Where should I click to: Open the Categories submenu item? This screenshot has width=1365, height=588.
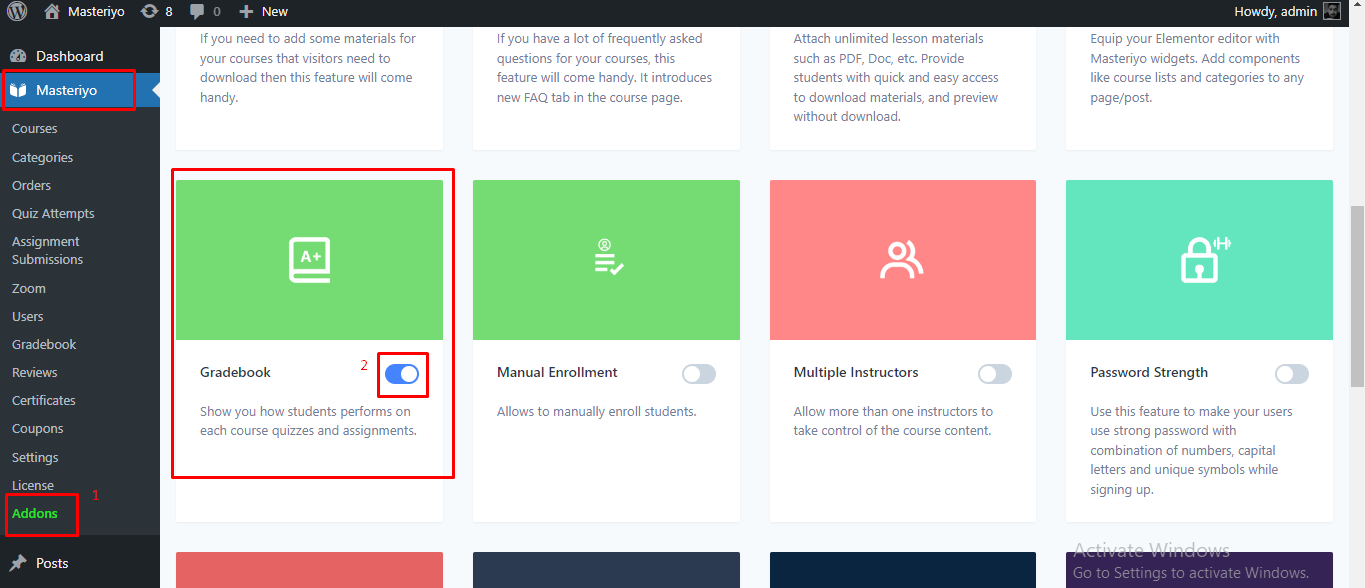pos(42,157)
